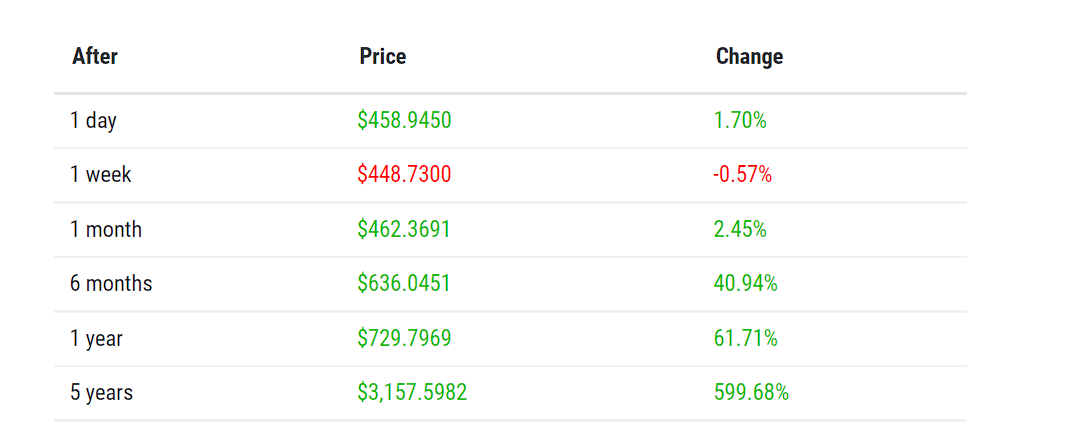The image size is (1083, 442).
Task: Click the $729.7969 price value
Action: pyautogui.click(x=405, y=338)
